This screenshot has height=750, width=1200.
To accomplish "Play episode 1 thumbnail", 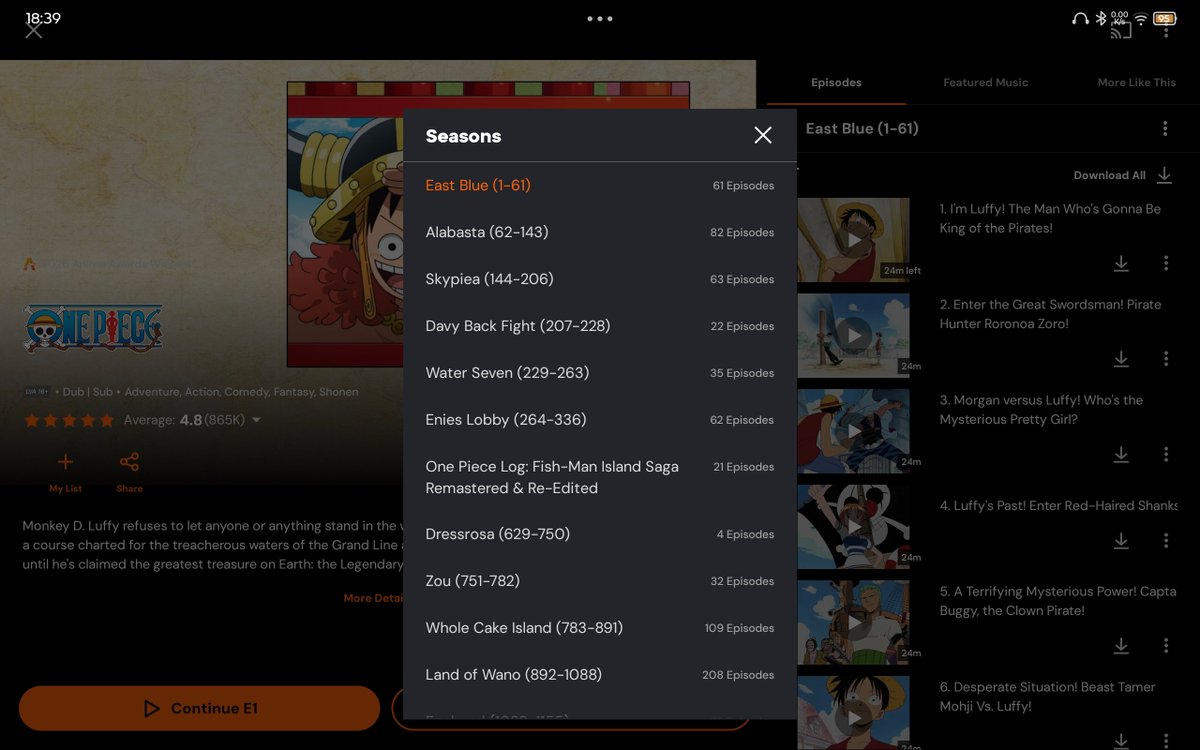I will pos(854,240).
